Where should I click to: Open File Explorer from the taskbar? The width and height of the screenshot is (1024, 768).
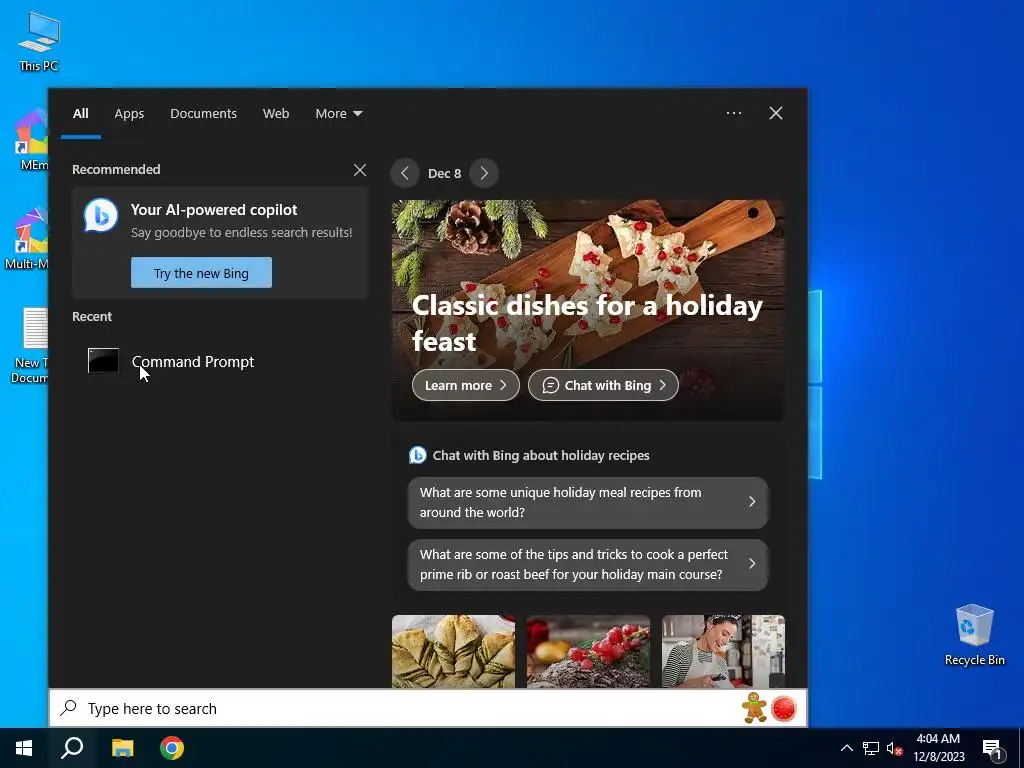pos(122,748)
